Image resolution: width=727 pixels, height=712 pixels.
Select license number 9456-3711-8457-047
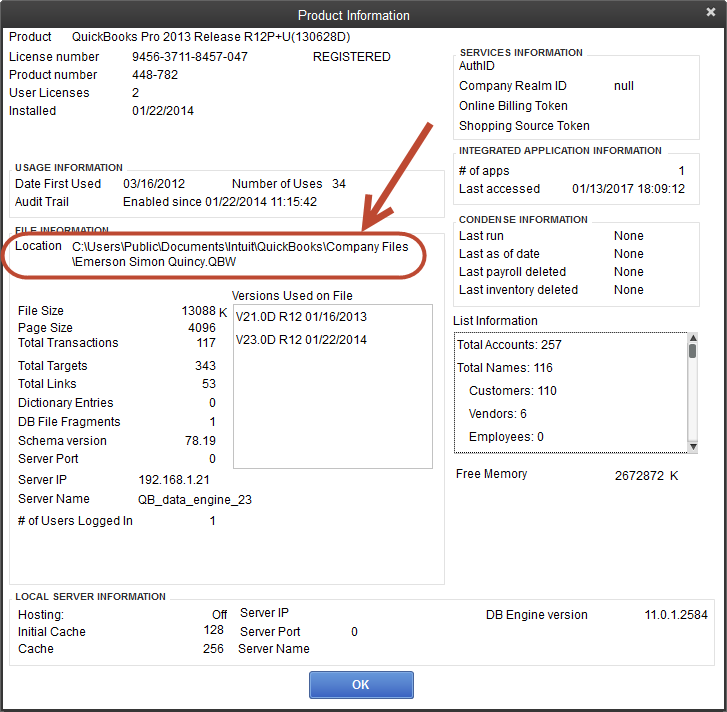click(x=190, y=57)
